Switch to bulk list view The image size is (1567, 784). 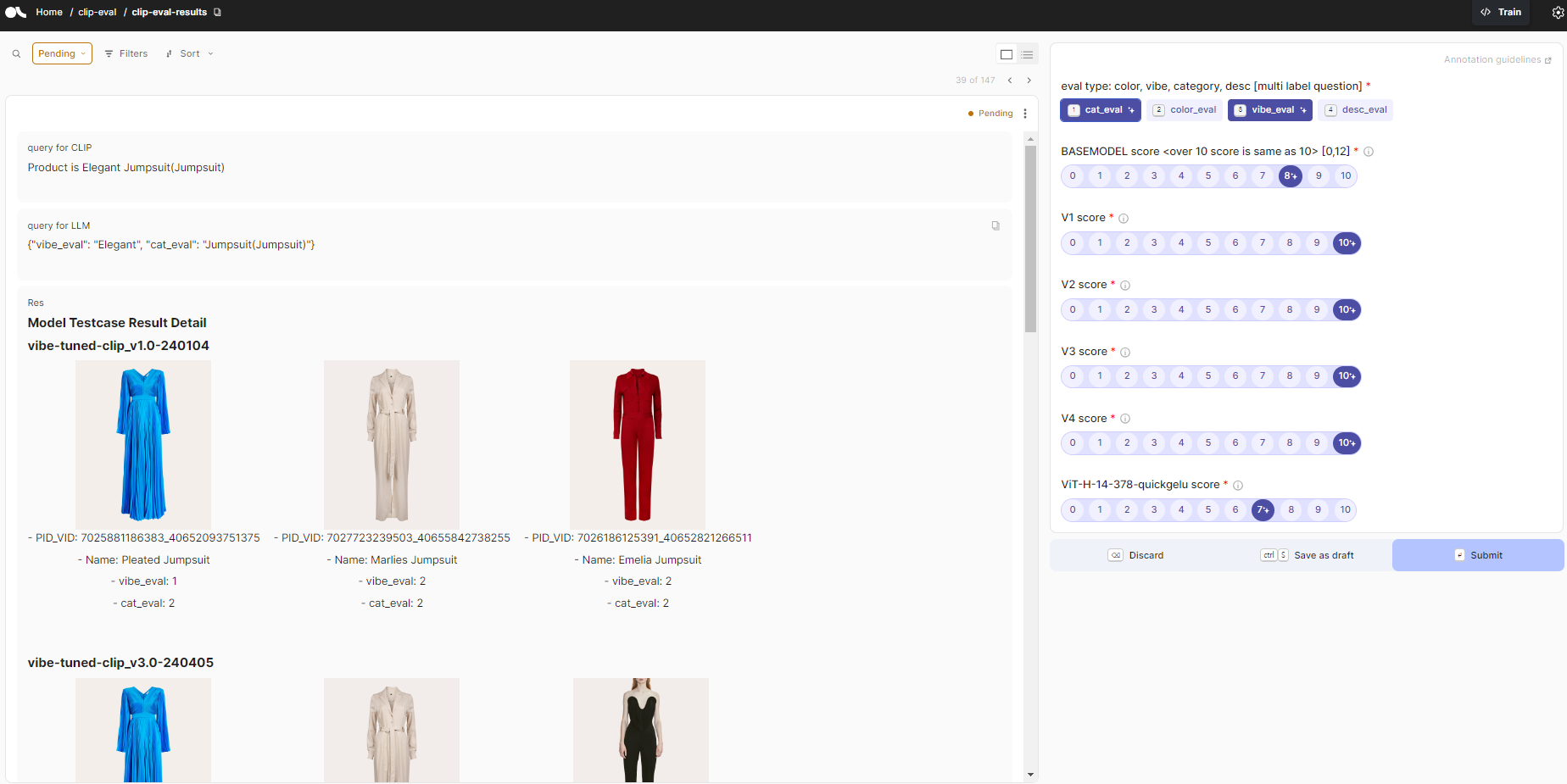[x=1028, y=54]
